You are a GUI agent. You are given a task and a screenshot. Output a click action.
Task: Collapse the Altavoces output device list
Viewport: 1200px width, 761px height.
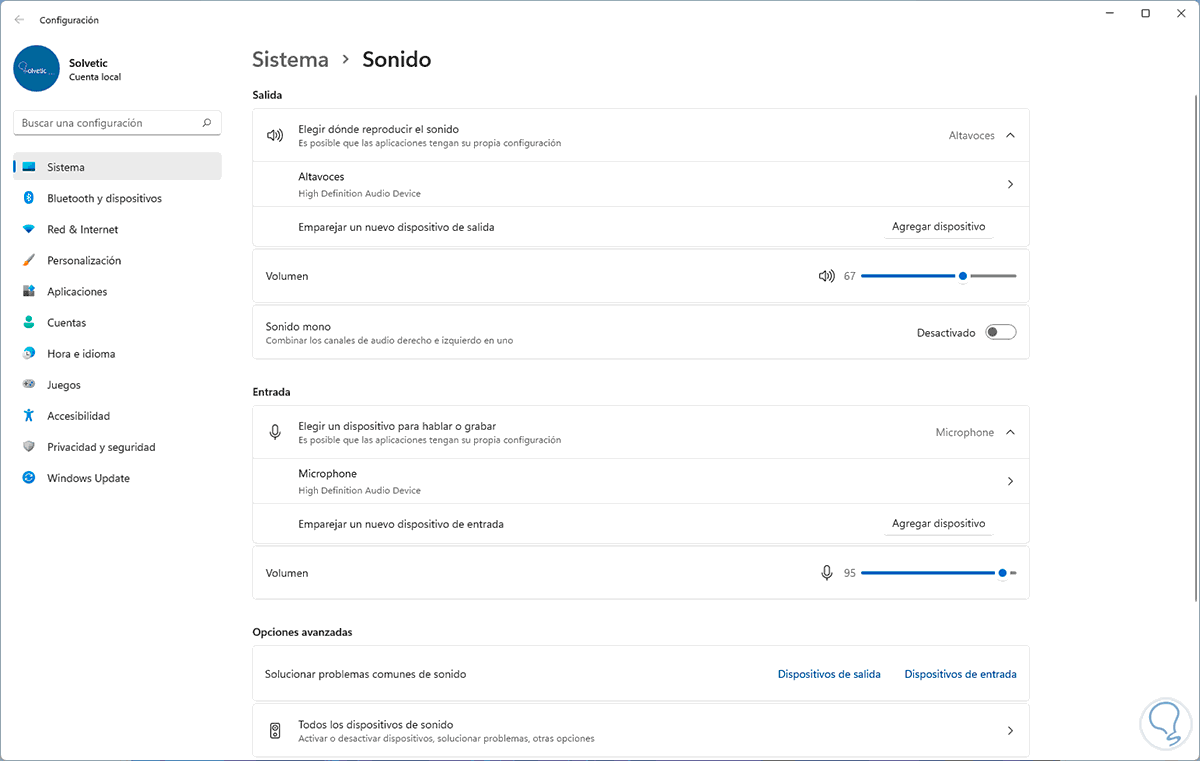pyautogui.click(x=1010, y=135)
